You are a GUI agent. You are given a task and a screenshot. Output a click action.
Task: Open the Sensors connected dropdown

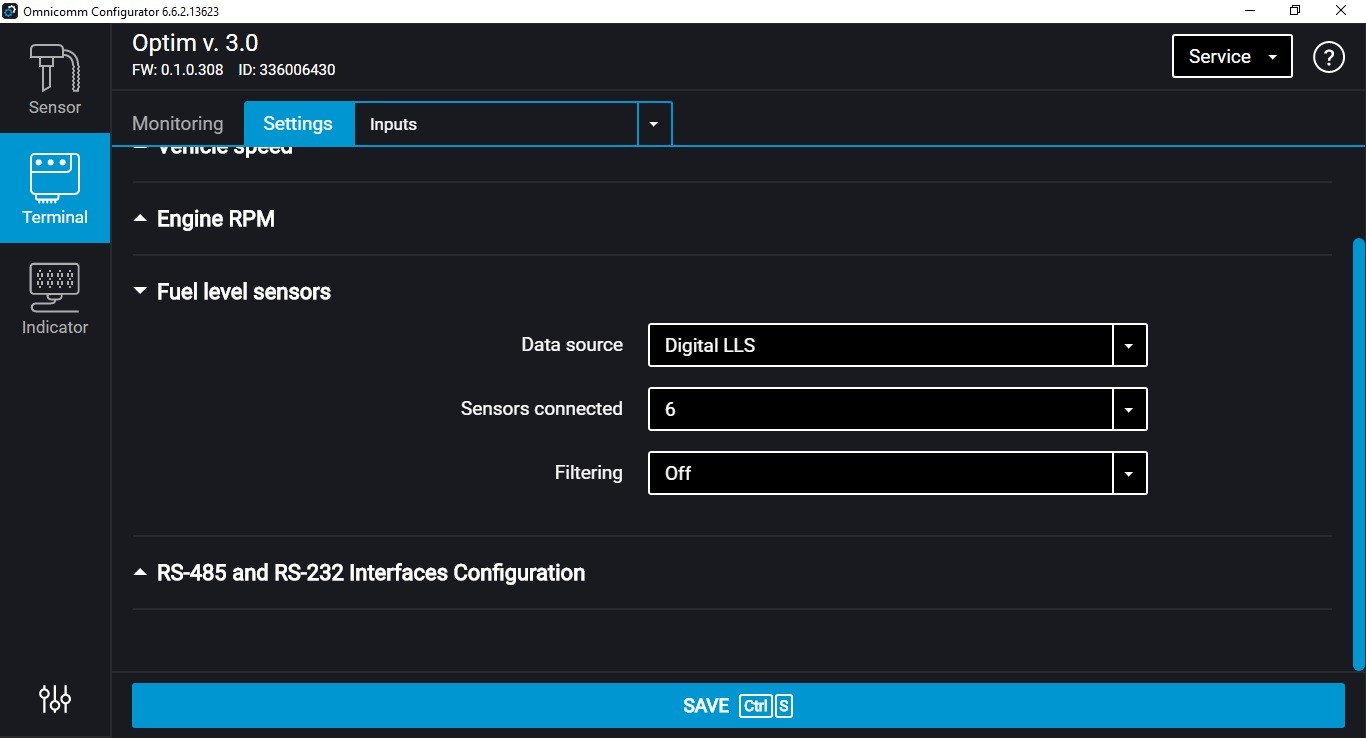tap(1128, 409)
